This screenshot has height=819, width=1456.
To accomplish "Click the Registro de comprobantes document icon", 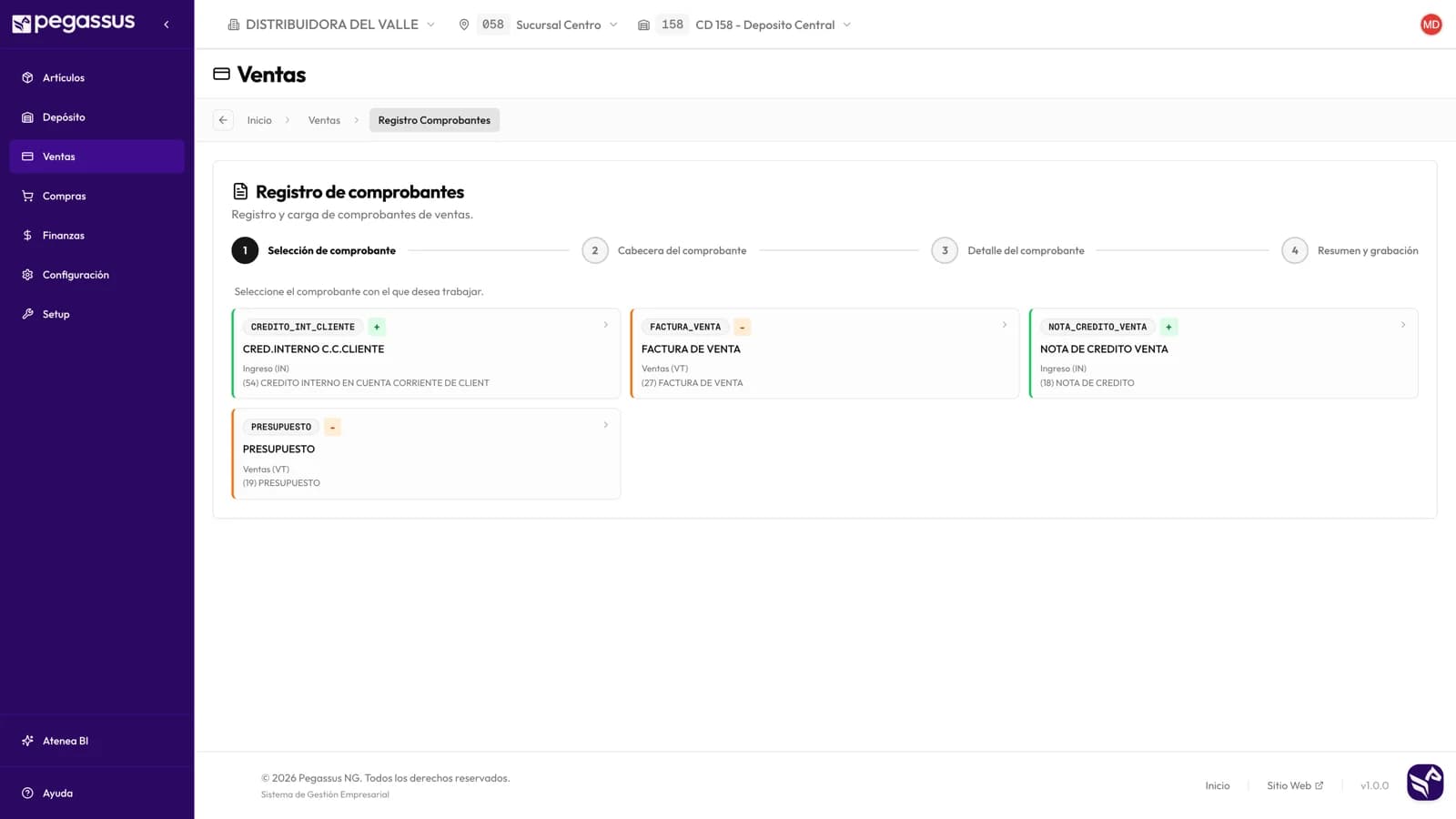I will (240, 191).
